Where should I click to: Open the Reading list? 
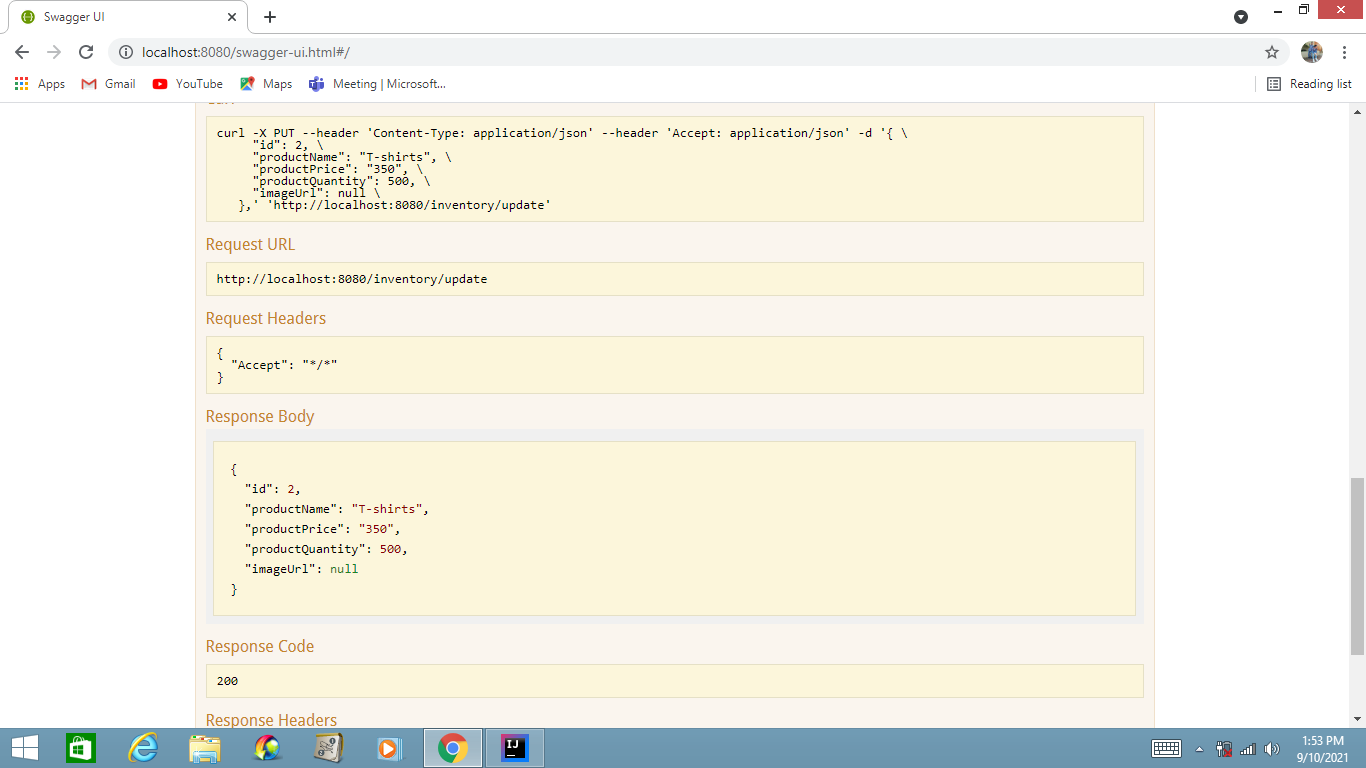(1309, 84)
